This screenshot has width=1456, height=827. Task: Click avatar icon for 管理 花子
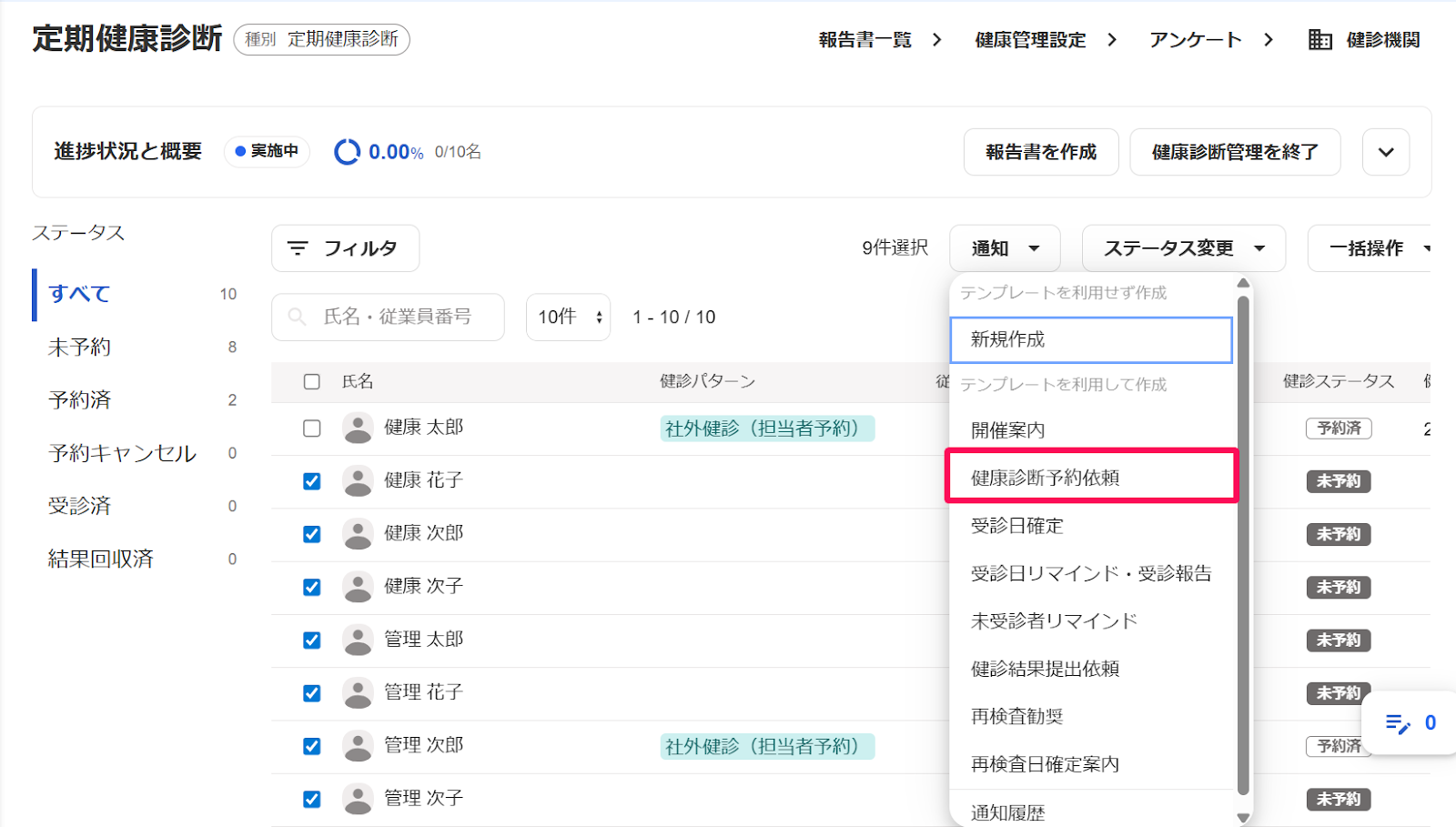point(358,692)
